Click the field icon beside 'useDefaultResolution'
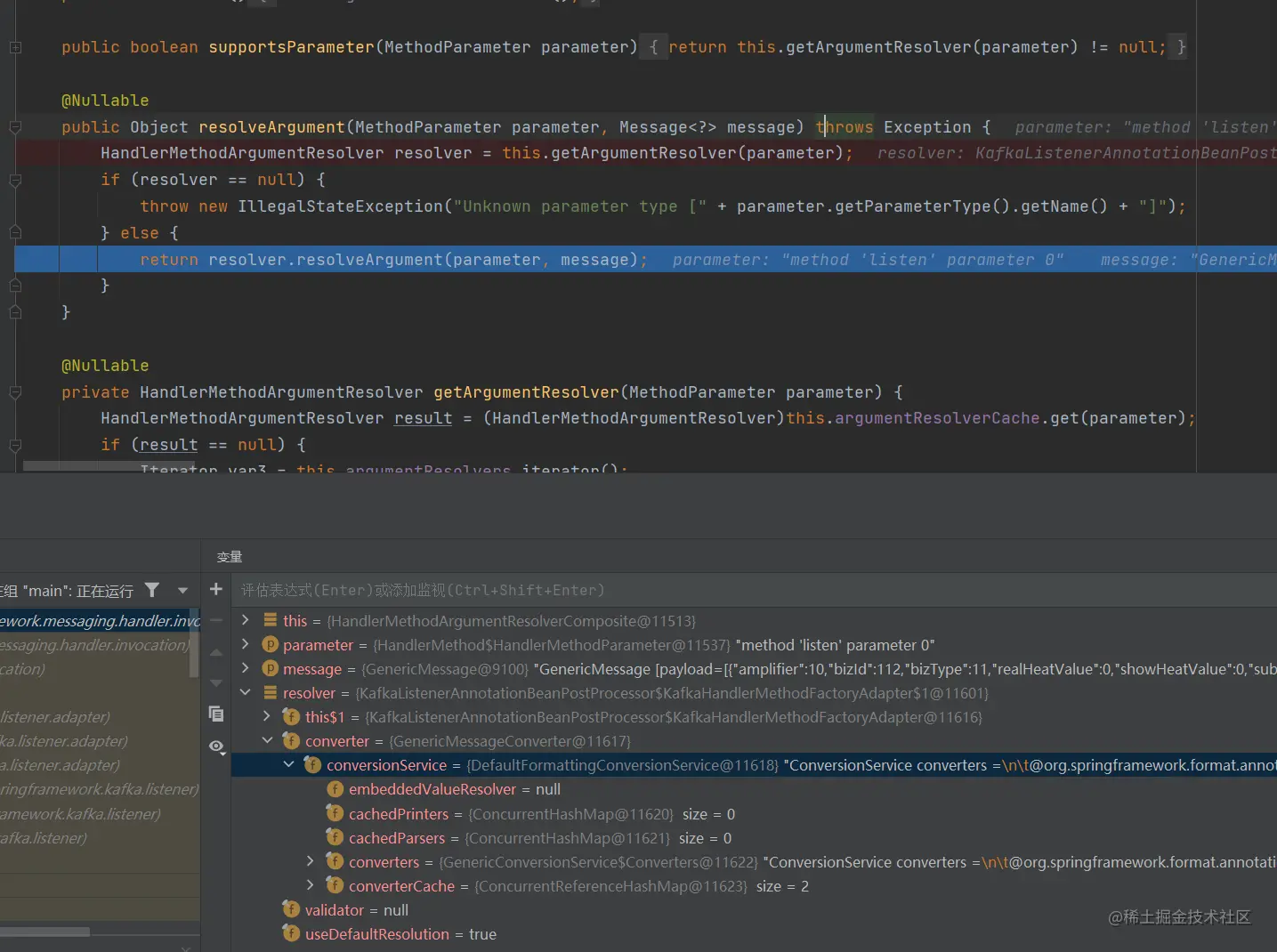The width and height of the screenshot is (1277, 952). pyautogui.click(x=291, y=933)
